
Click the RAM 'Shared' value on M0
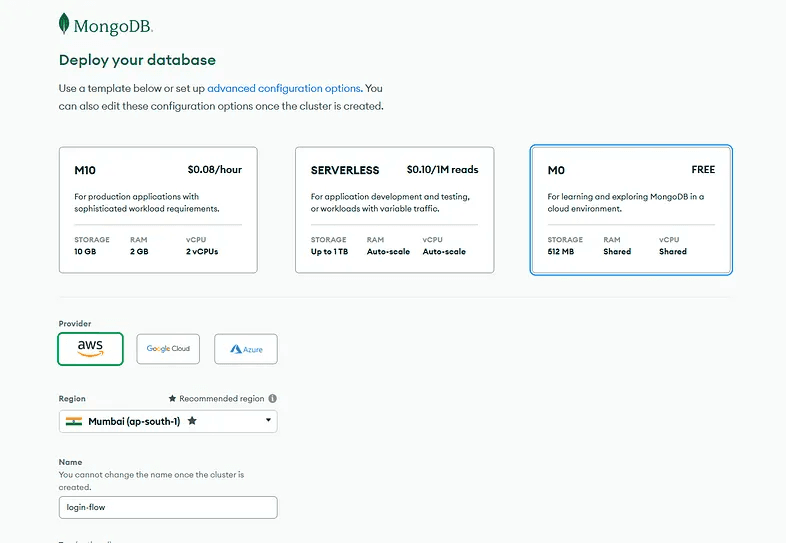[x=617, y=251]
